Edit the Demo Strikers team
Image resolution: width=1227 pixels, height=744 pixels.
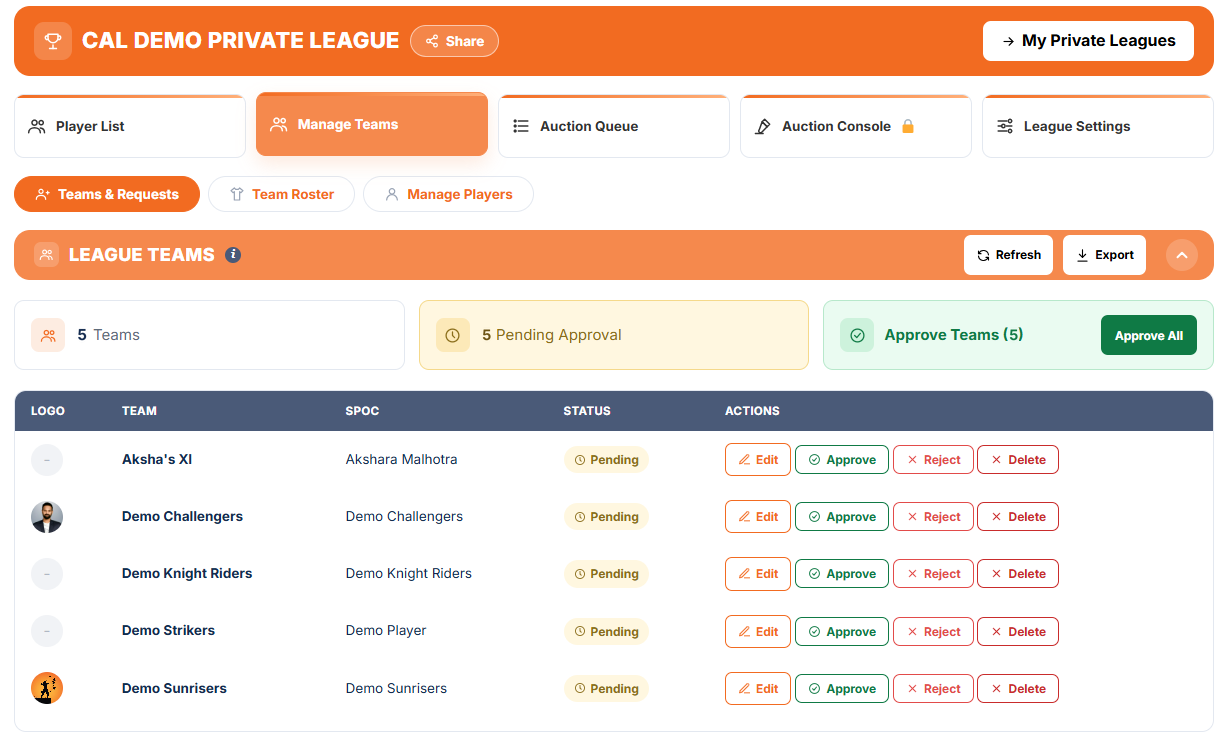(x=758, y=632)
